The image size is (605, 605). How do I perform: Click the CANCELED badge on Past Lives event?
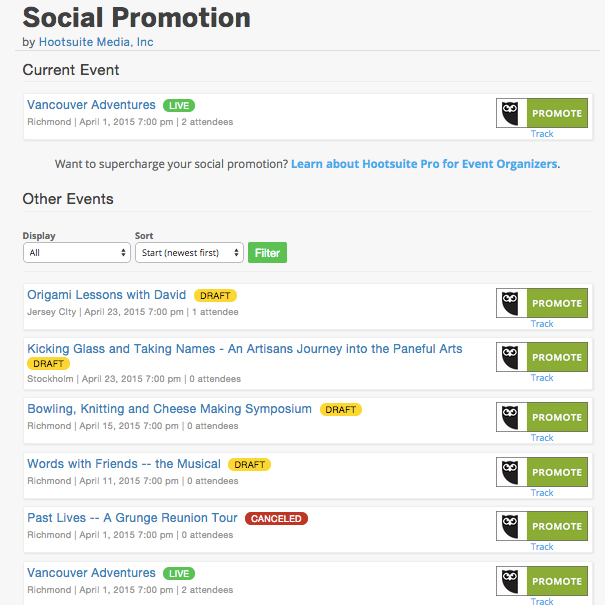(276, 519)
